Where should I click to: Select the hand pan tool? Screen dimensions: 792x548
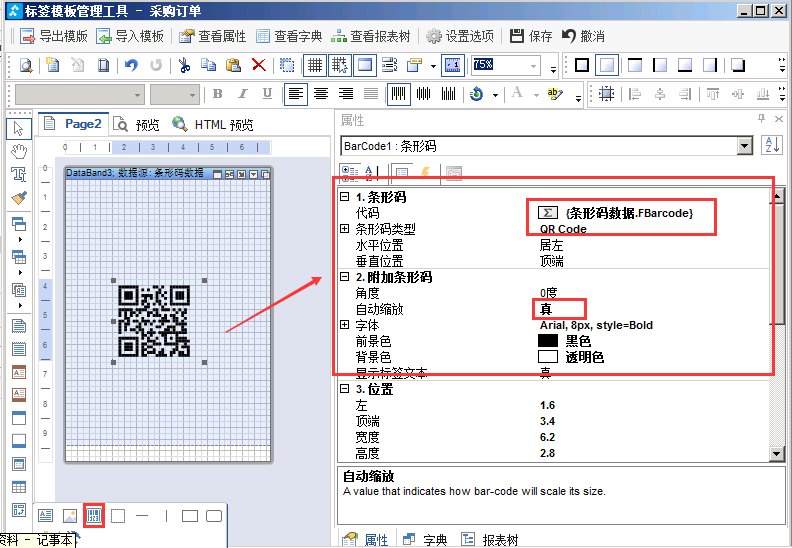point(19,152)
